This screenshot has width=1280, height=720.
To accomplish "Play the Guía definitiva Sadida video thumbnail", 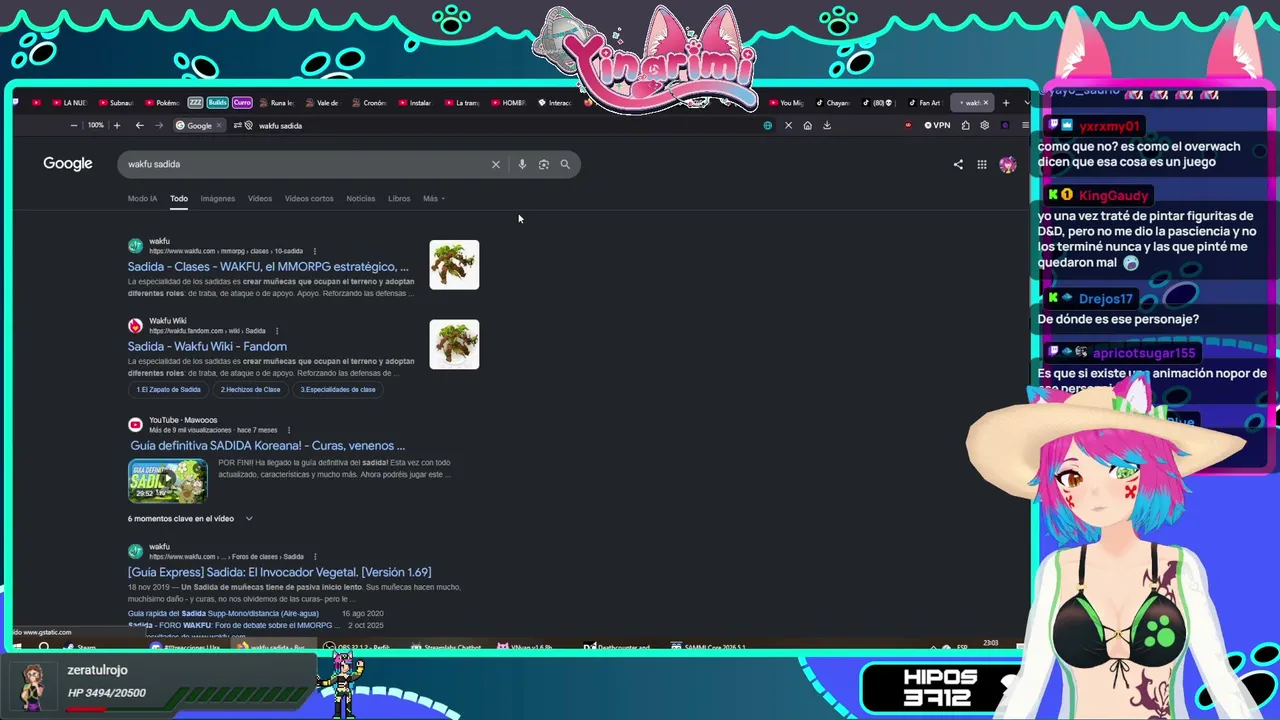I will click(167, 480).
